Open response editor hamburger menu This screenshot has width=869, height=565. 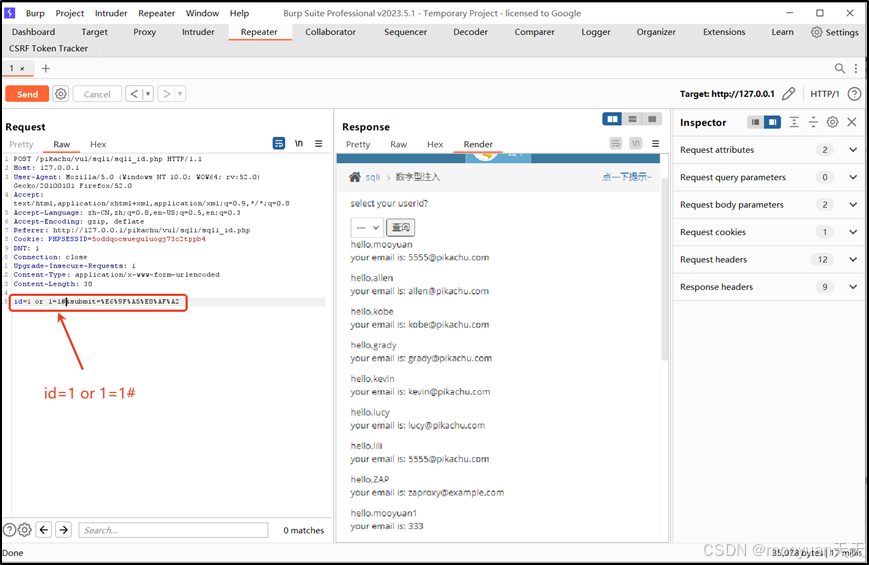tap(656, 144)
